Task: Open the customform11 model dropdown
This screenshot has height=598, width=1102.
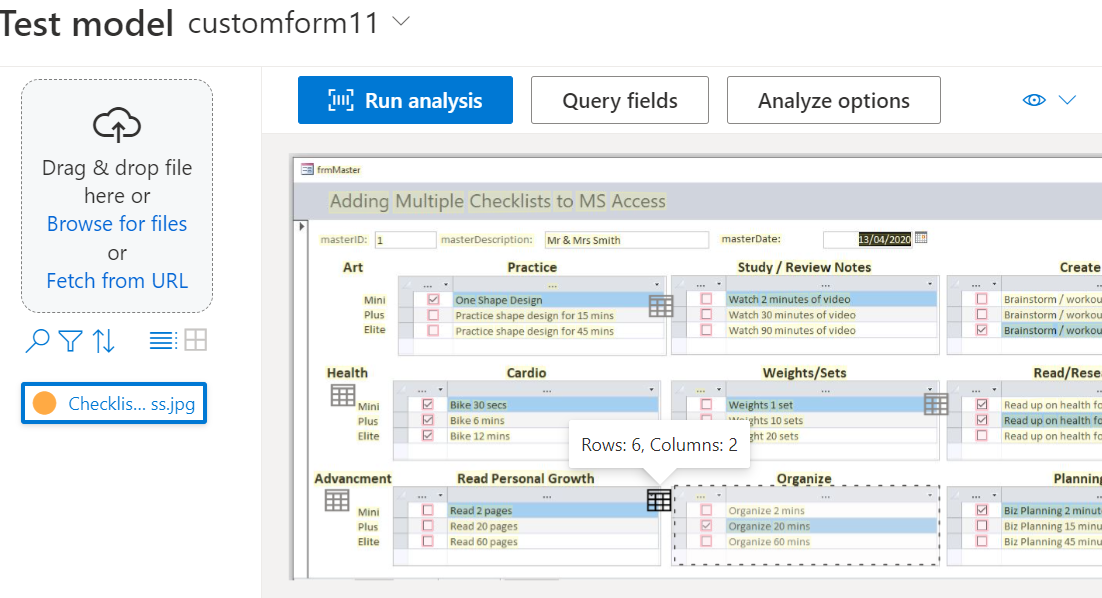Action: 401,22
